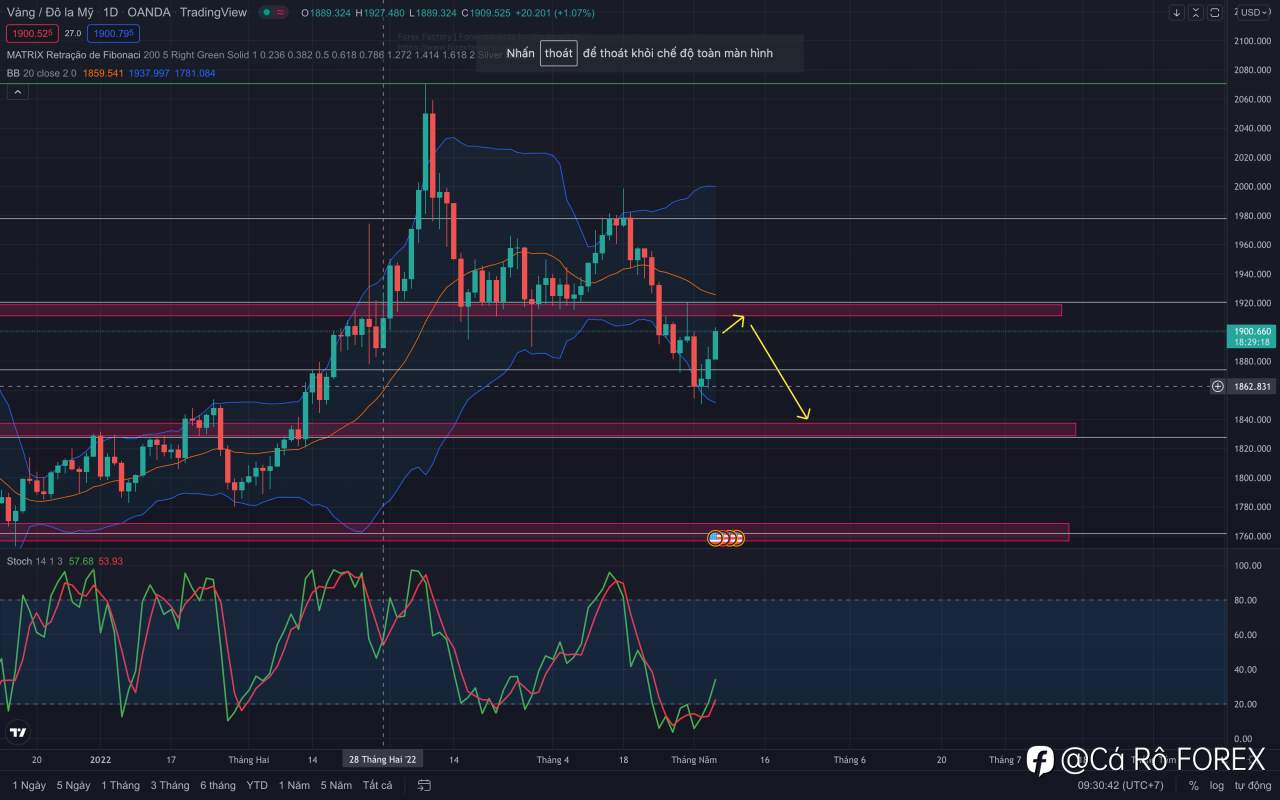Select the top red resistance zone near 1915

530,310
